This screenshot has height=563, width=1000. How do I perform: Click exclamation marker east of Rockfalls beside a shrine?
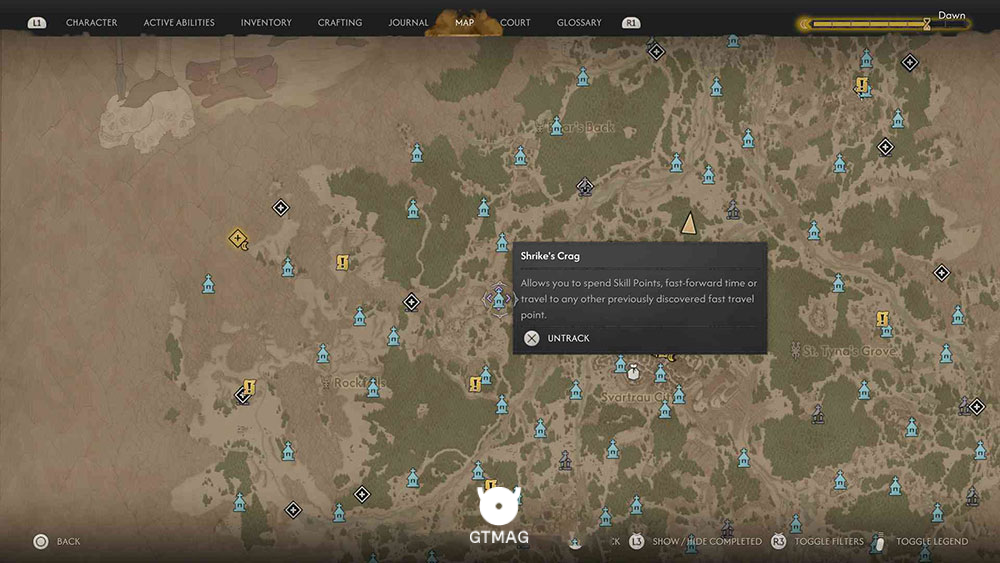point(475,384)
